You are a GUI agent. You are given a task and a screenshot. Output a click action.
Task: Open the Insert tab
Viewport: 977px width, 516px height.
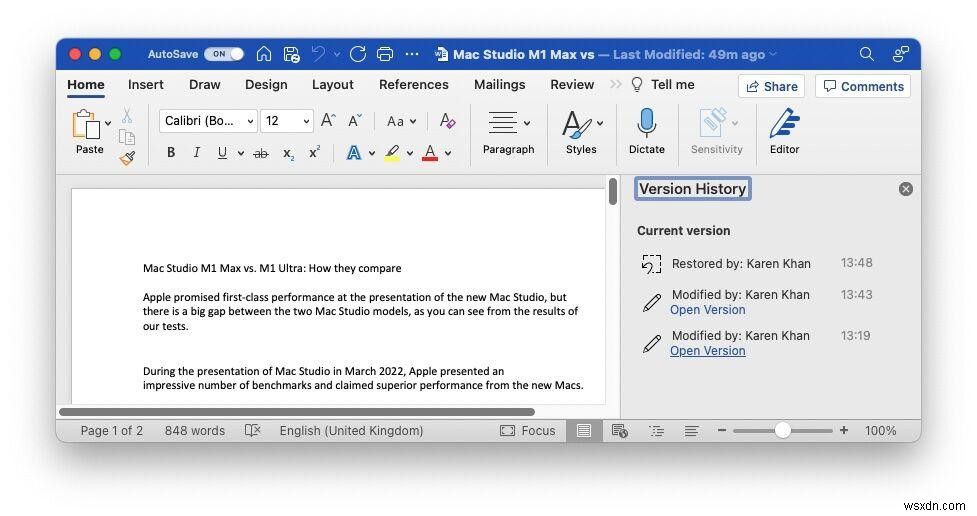point(146,85)
